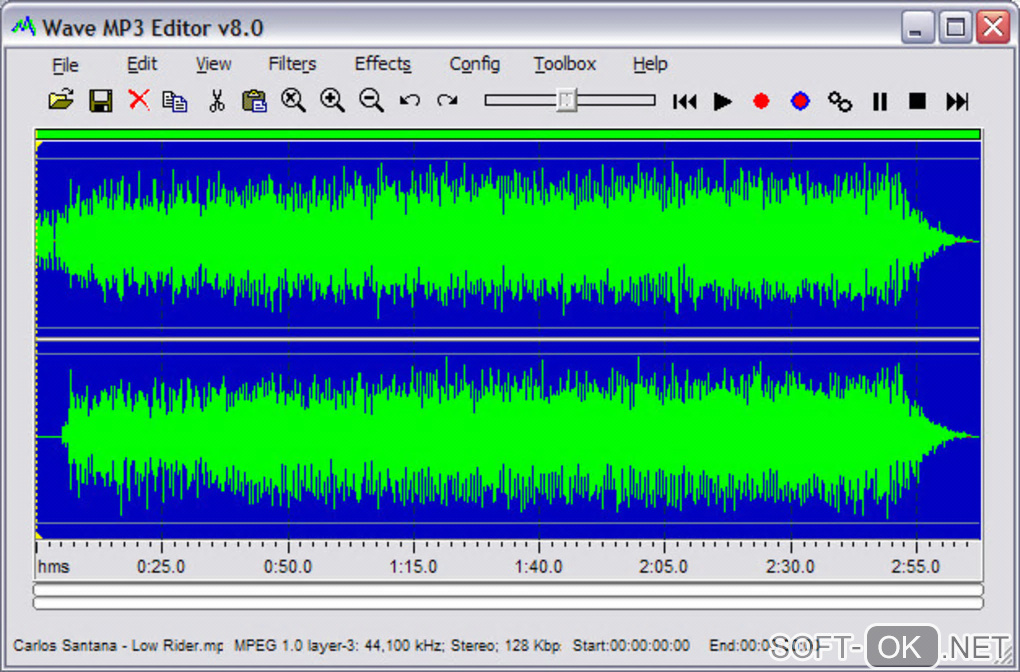This screenshot has height=672, width=1020.
Task: Close the Wave MP3 Editor window
Action: pyautogui.click(x=993, y=27)
